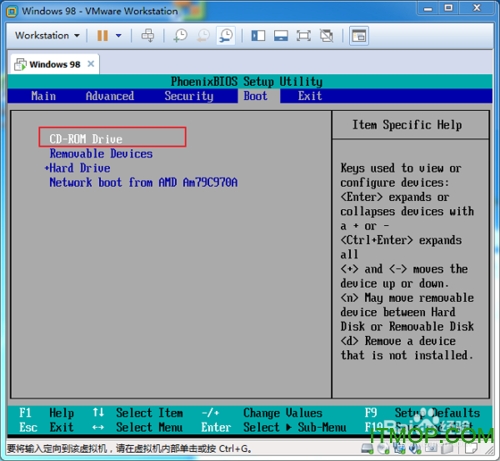Pause the virtual machine
The height and width of the screenshot is (461, 500).
pos(103,36)
